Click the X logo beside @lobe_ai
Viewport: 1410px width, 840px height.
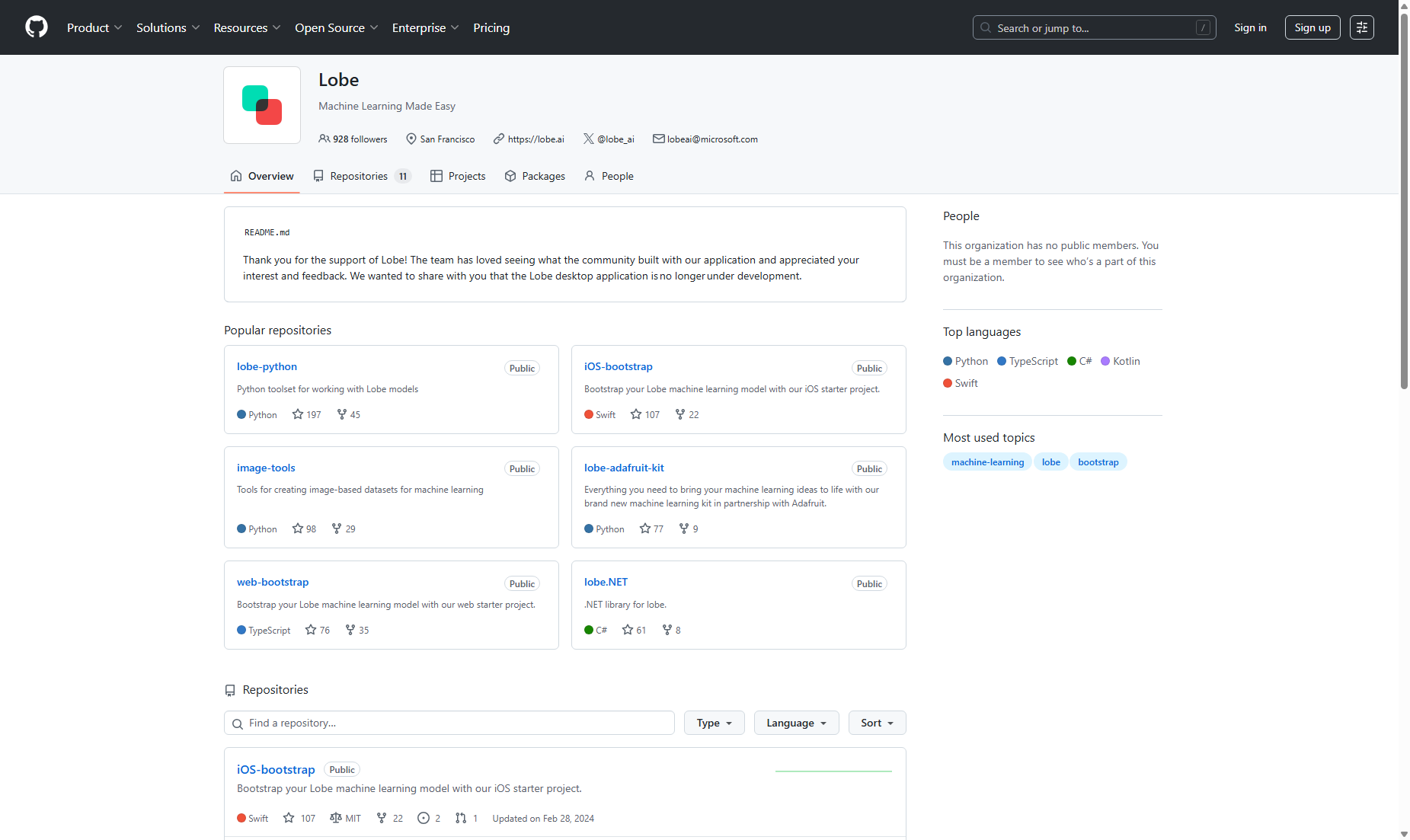pyautogui.click(x=589, y=139)
